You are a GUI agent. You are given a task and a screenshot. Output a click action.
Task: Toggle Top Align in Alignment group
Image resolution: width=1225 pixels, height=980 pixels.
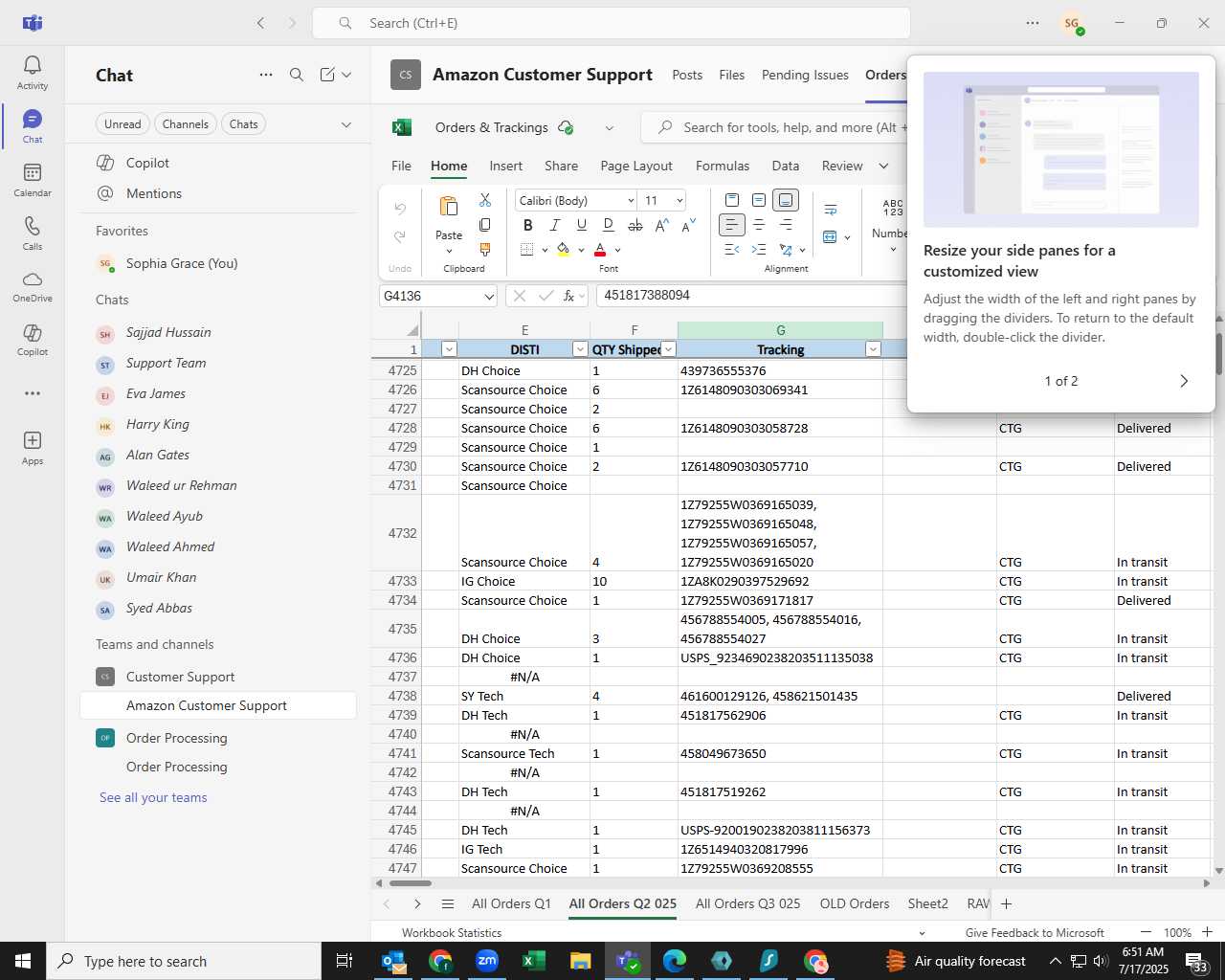[731, 200]
